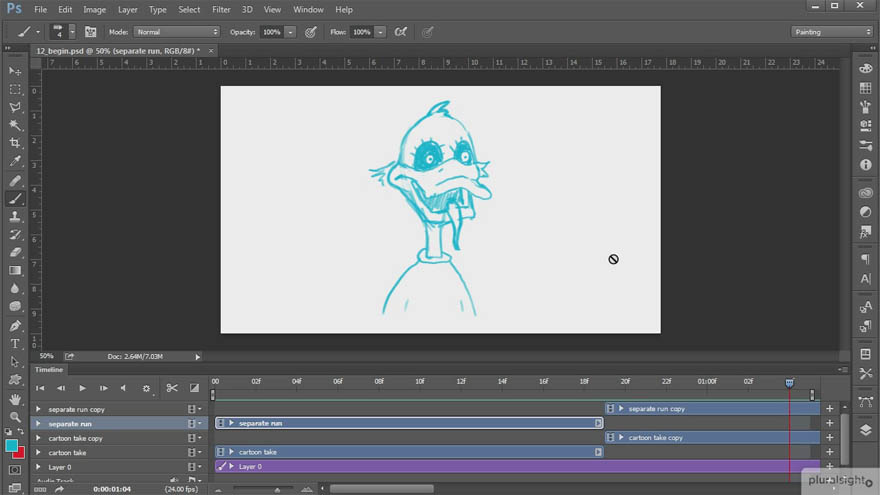Play the timeline animation
Image resolution: width=880 pixels, height=495 pixels.
click(x=82, y=388)
